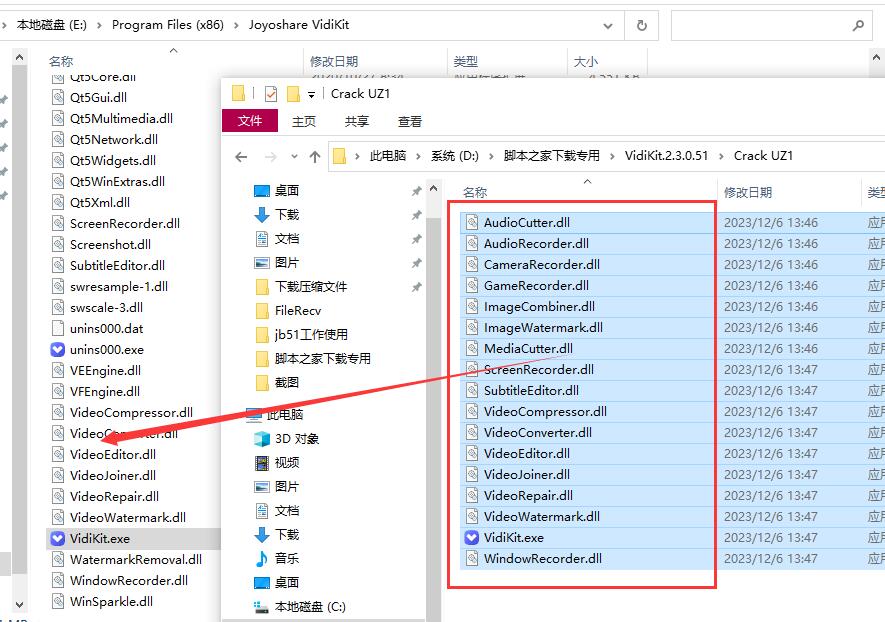Click the unins000.exe application icon
Image resolution: width=885 pixels, height=622 pixels.
pos(58,349)
